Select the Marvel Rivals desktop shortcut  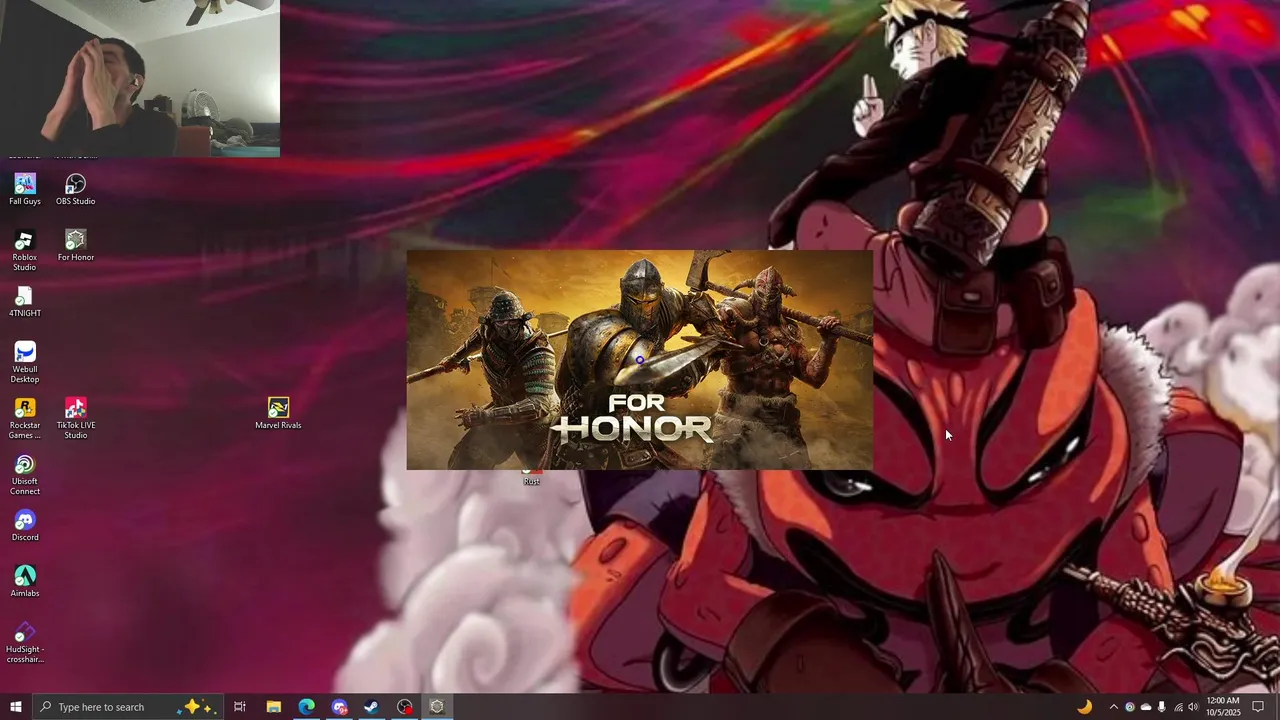tap(278, 413)
